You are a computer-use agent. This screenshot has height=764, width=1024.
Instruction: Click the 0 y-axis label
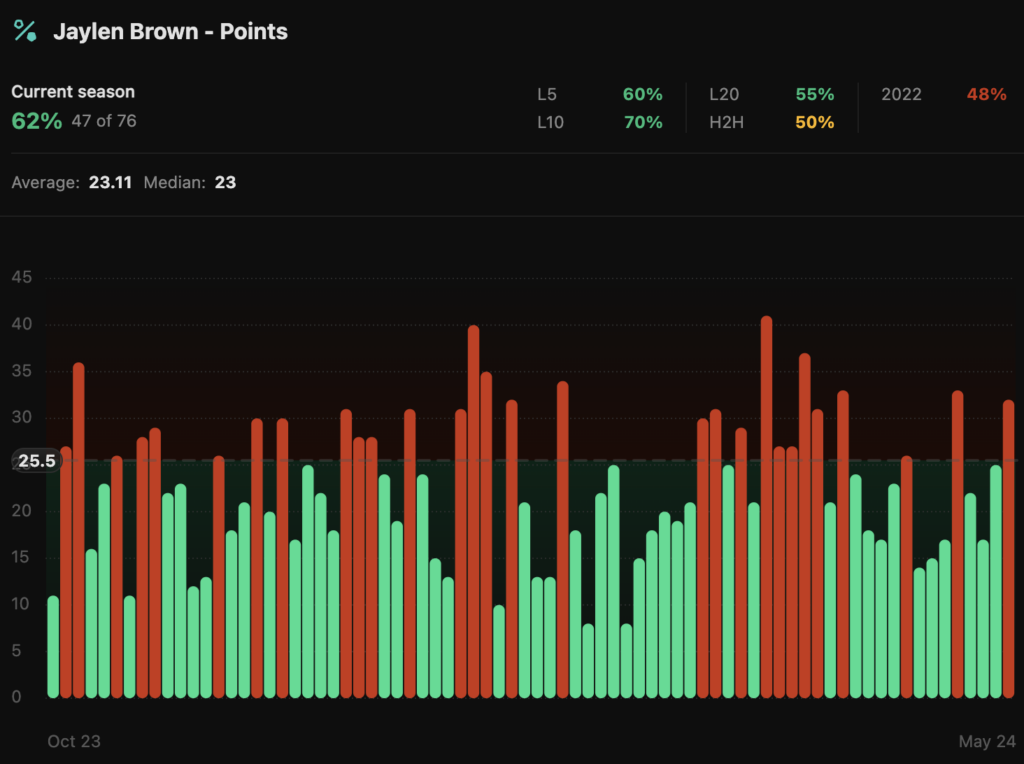[x=16, y=697]
